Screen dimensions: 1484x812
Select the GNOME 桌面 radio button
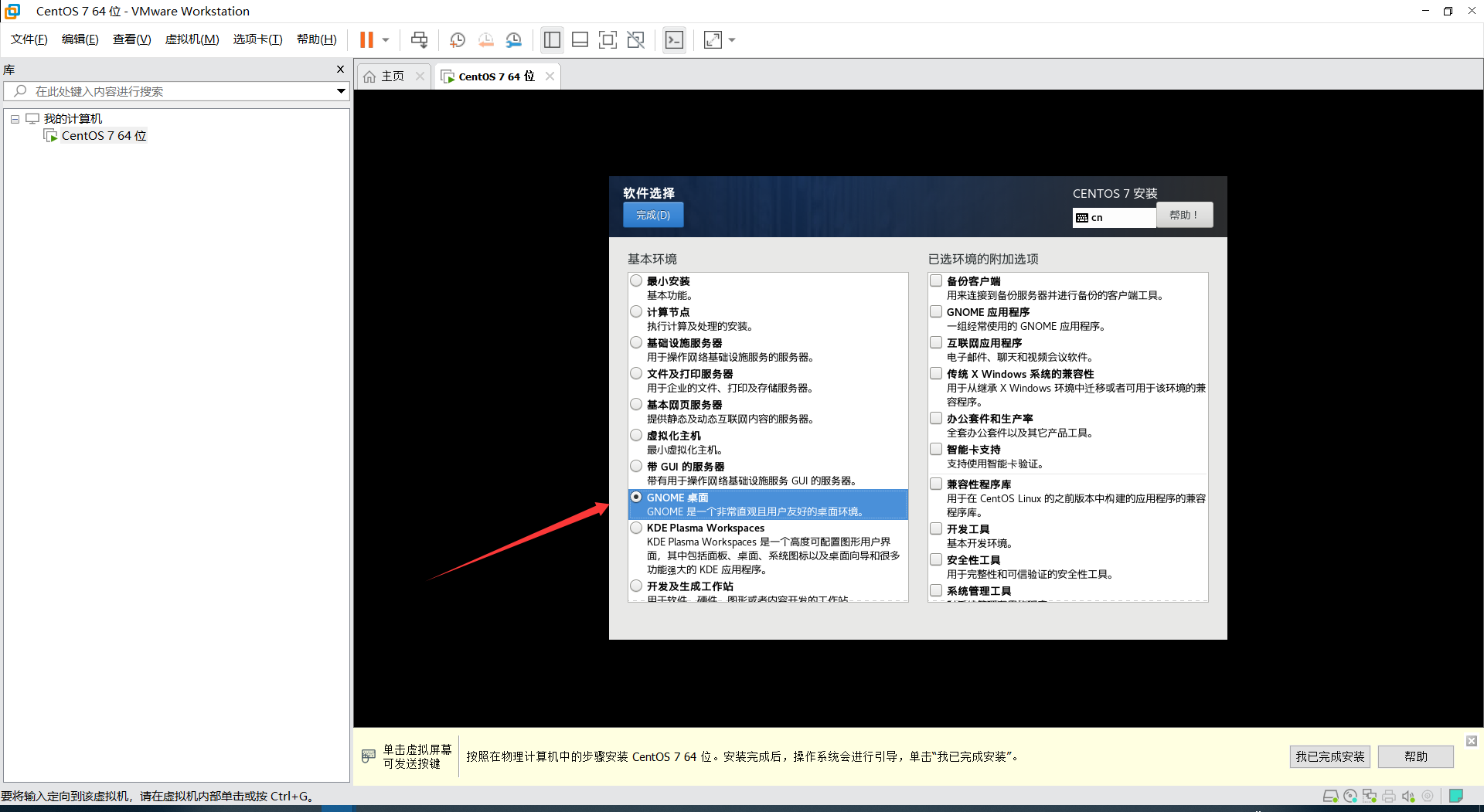click(636, 497)
